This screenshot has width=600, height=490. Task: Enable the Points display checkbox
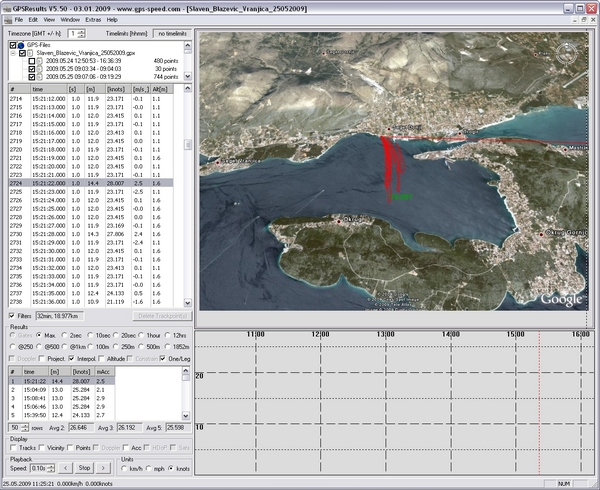point(70,448)
